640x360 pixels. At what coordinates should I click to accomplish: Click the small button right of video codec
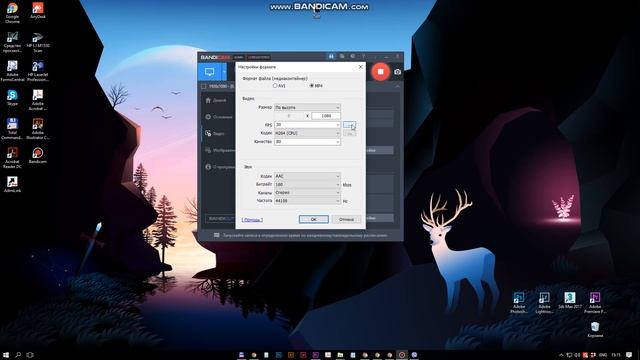coord(349,133)
